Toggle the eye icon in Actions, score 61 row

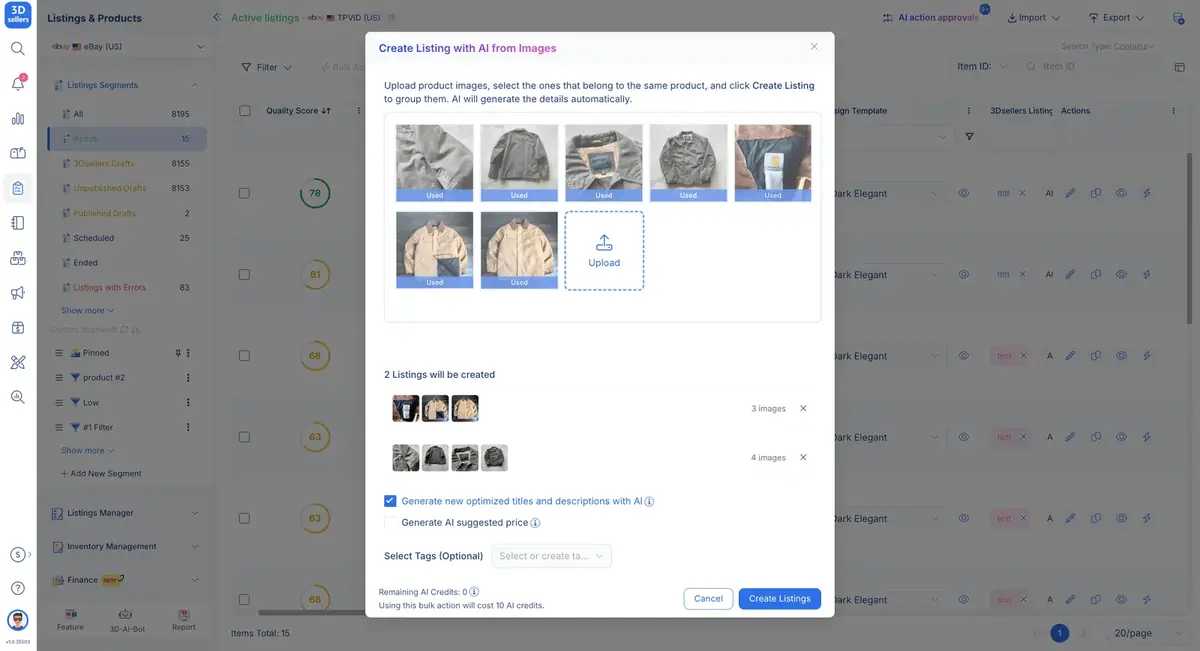[1121, 275]
